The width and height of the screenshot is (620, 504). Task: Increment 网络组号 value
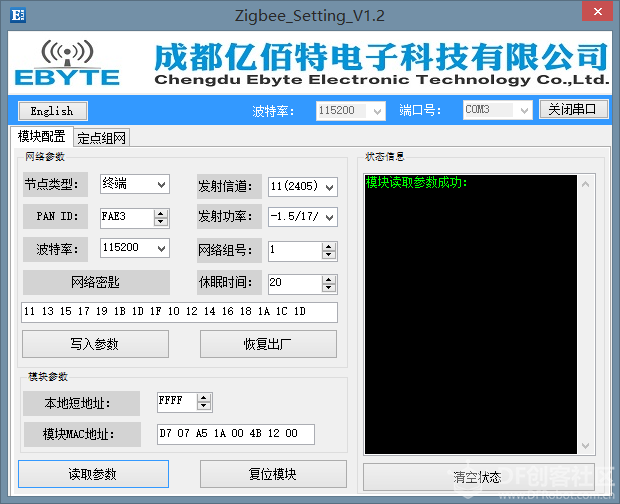coord(329,247)
